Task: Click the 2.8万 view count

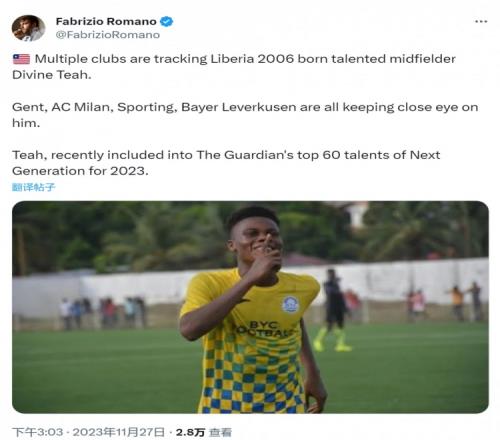Action: [190, 432]
